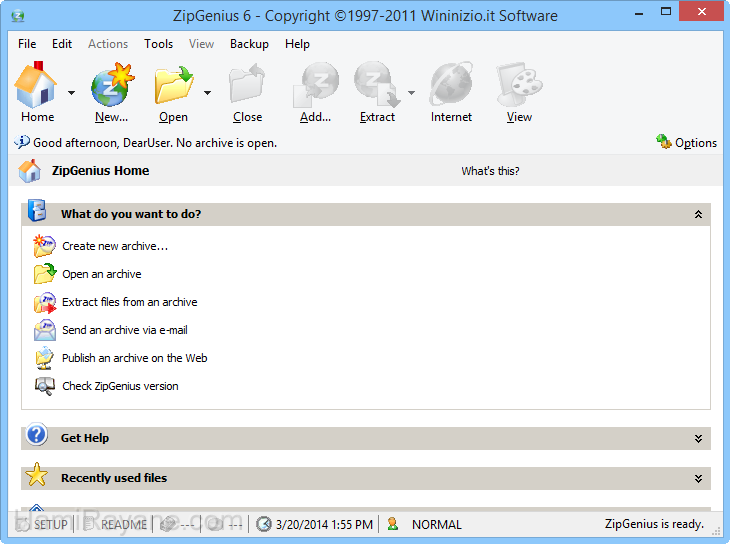Click the Open folder toolbar icon
Image resolution: width=730 pixels, height=544 pixels.
[174, 86]
